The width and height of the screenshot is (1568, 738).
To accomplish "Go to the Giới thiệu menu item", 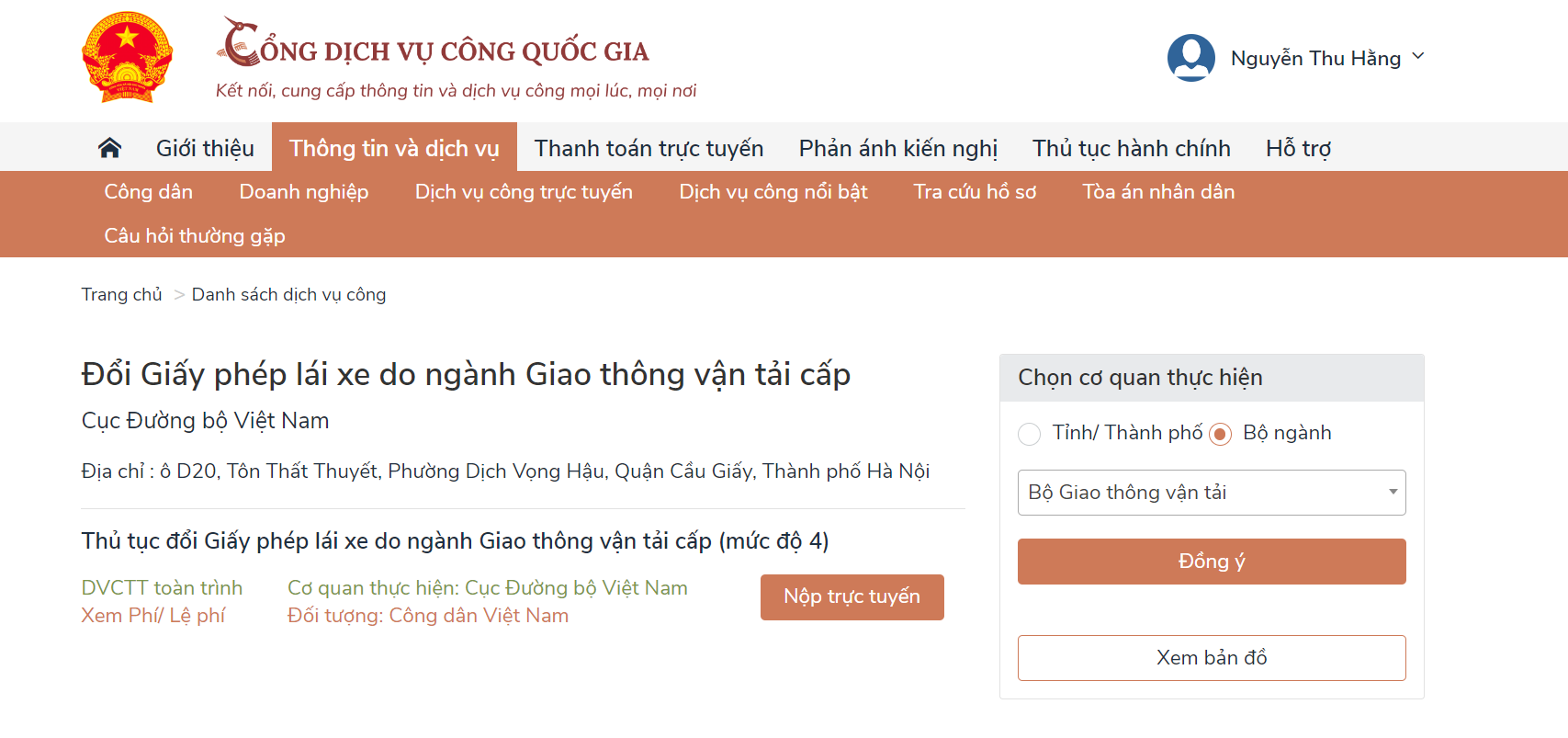I will point(205,148).
